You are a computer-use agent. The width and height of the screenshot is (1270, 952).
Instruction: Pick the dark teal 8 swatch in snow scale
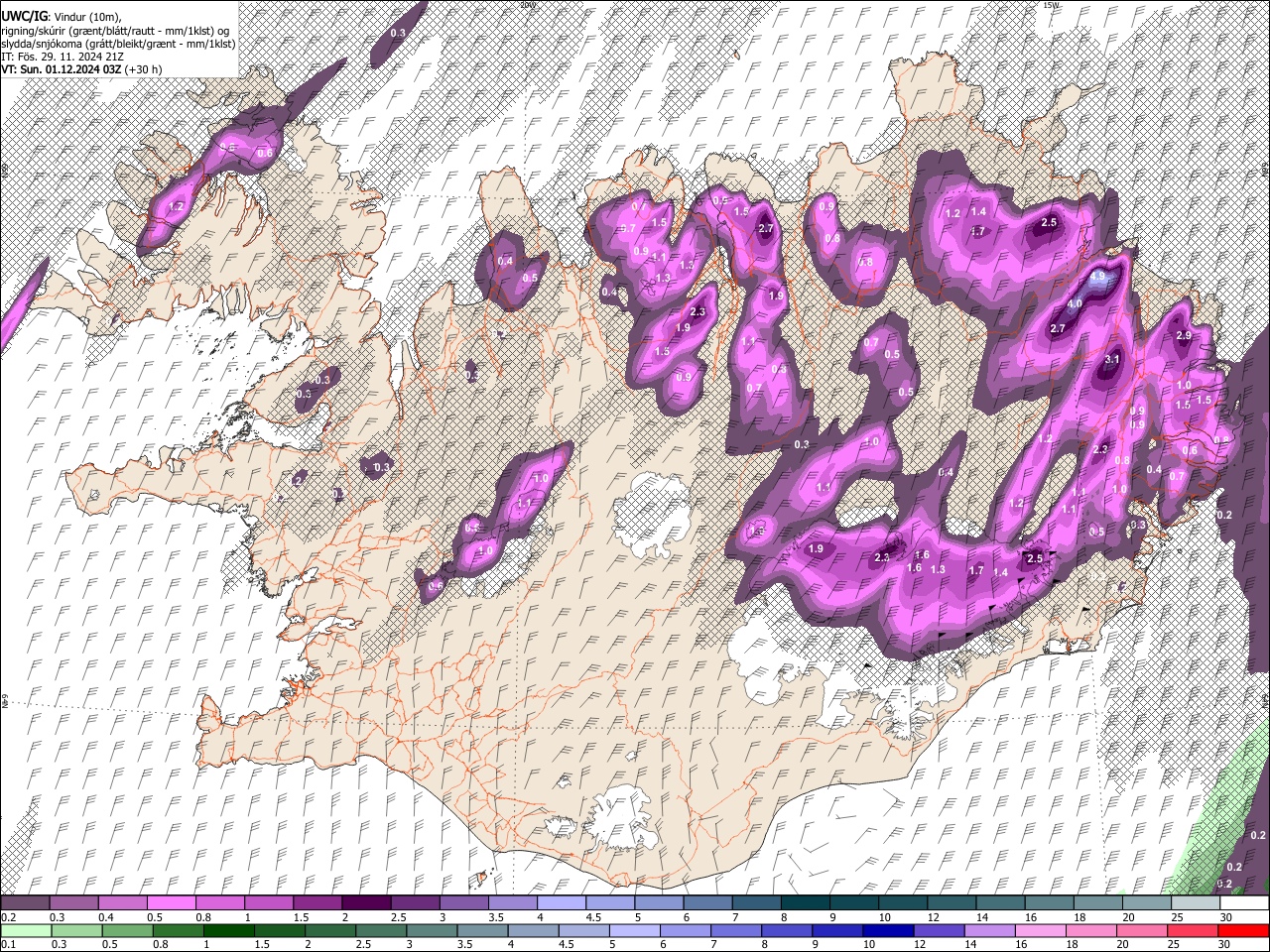[x=805, y=903]
